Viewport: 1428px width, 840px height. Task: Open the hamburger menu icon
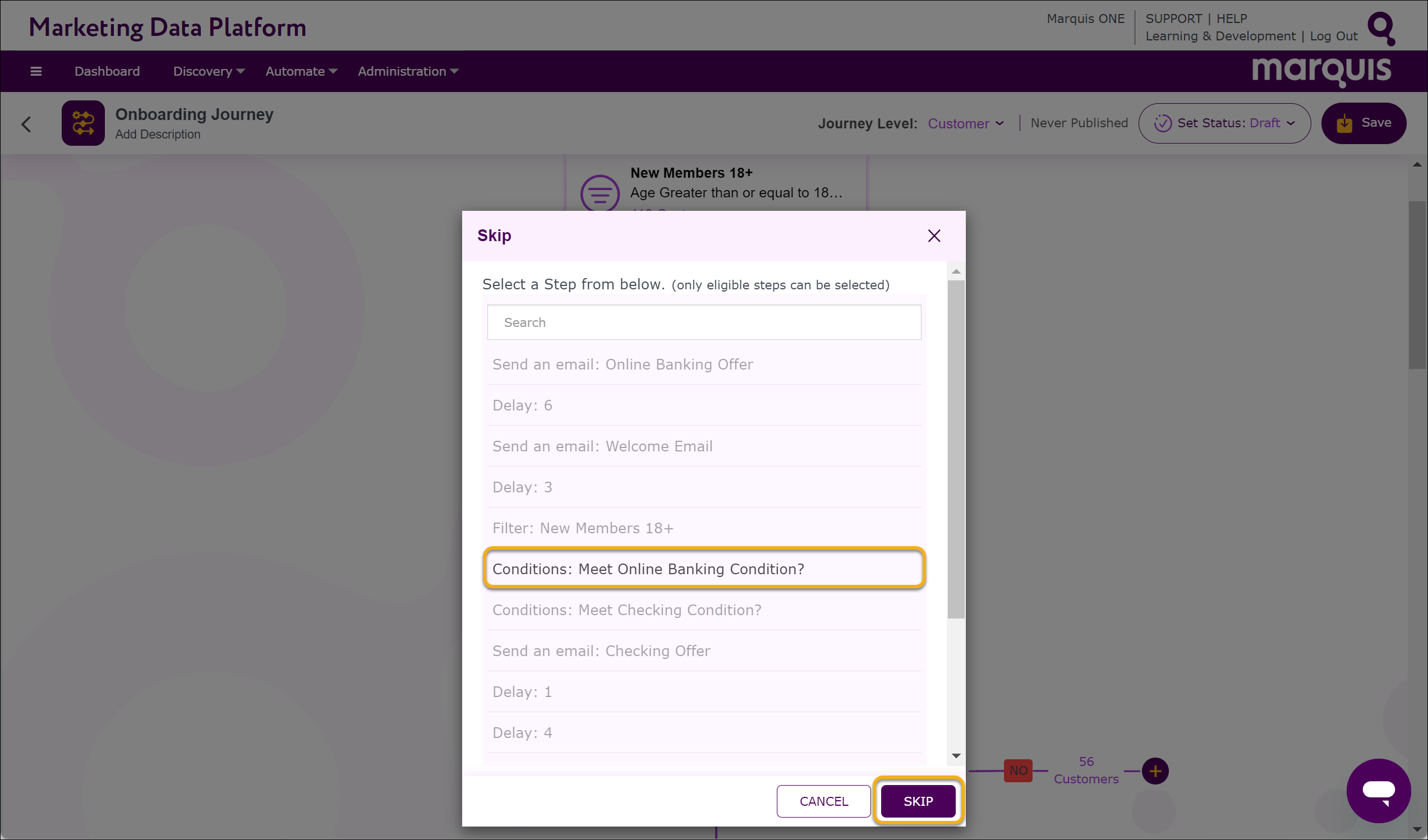36,71
